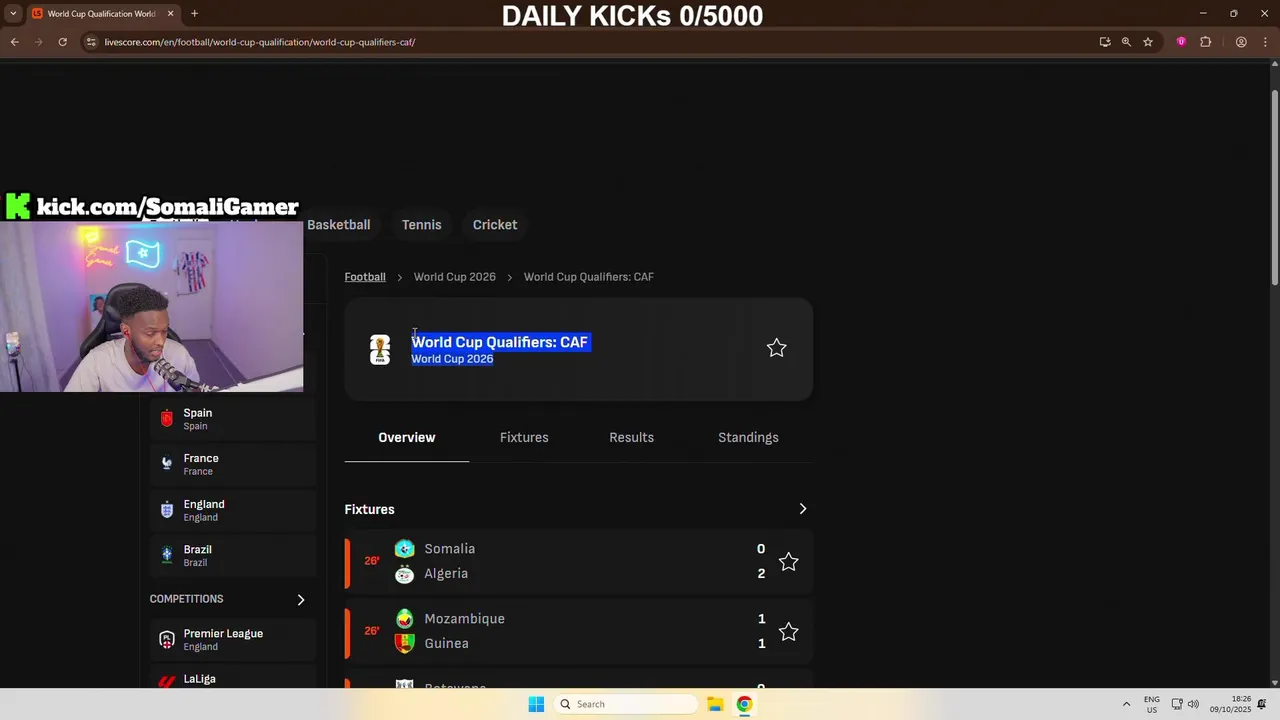
Task: Click the browser address bar URL
Action: click(x=260, y=42)
